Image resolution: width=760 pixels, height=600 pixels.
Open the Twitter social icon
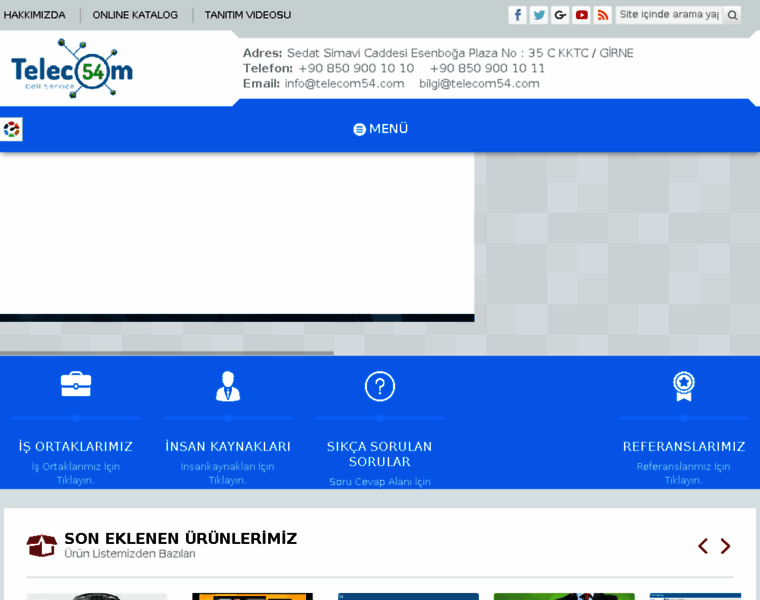pyautogui.click(x=539, y=15)
